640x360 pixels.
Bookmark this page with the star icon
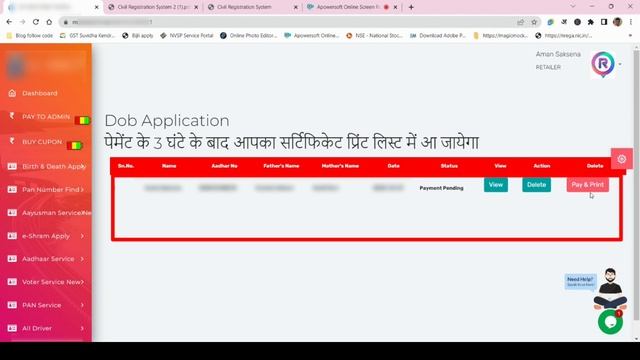click(x=534, y=22)
